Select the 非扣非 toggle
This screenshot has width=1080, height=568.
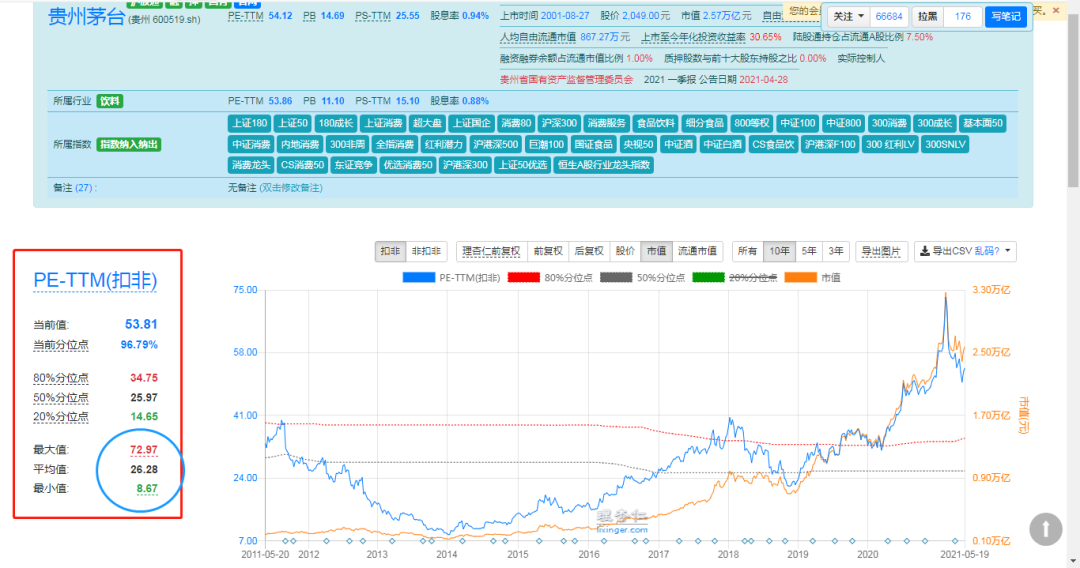[426, 251]
